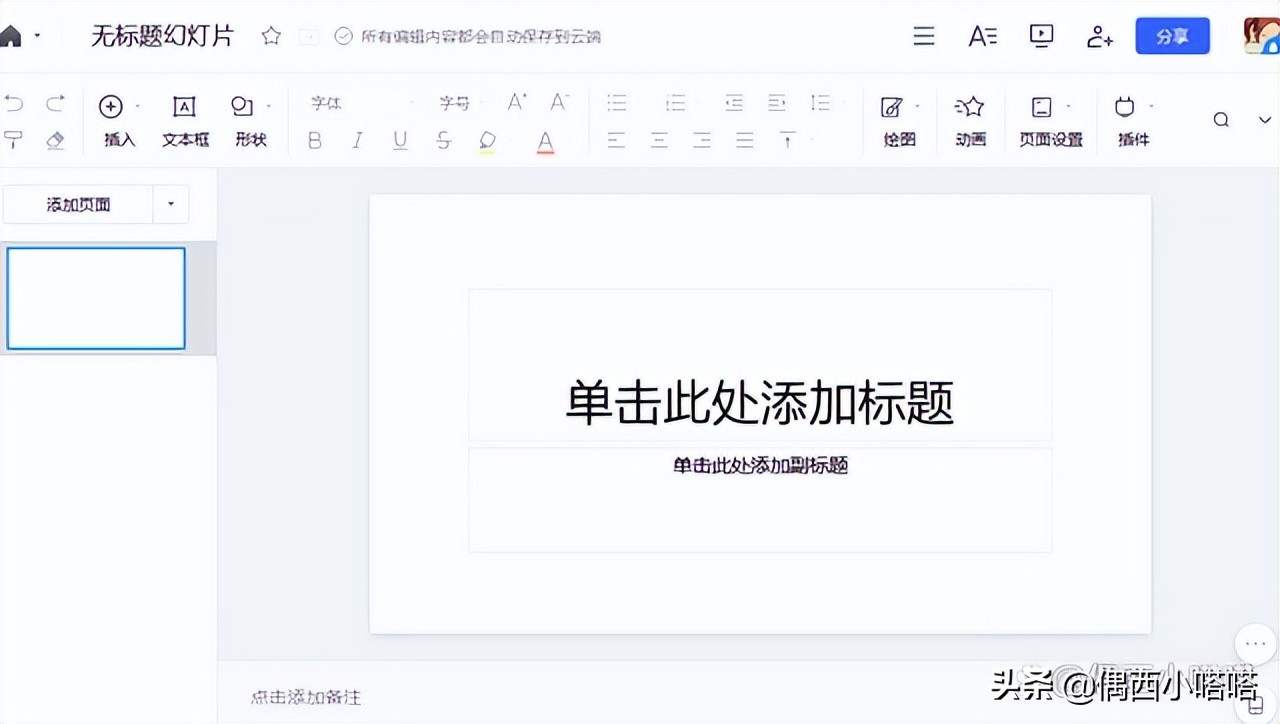Collapse the toolbar with the chevron
Screen dimensions: 1280x724
[1264, 118]
